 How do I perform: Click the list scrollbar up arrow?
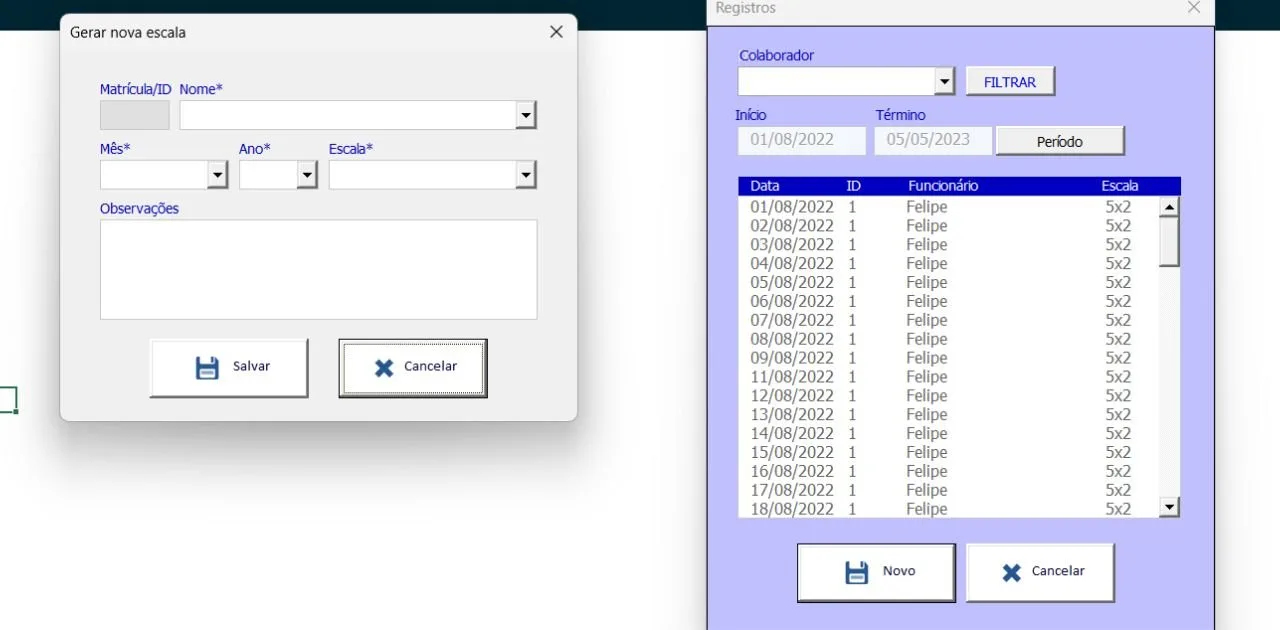coord(1169,207)
